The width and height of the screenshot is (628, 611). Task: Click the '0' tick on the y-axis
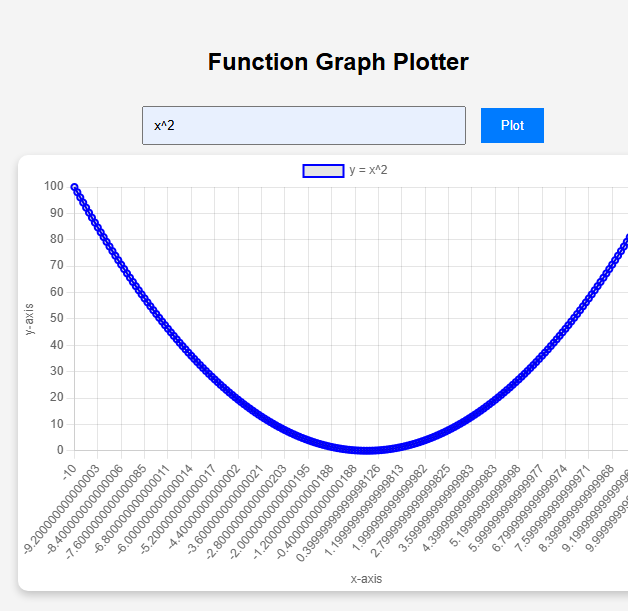tap(60, 450)
